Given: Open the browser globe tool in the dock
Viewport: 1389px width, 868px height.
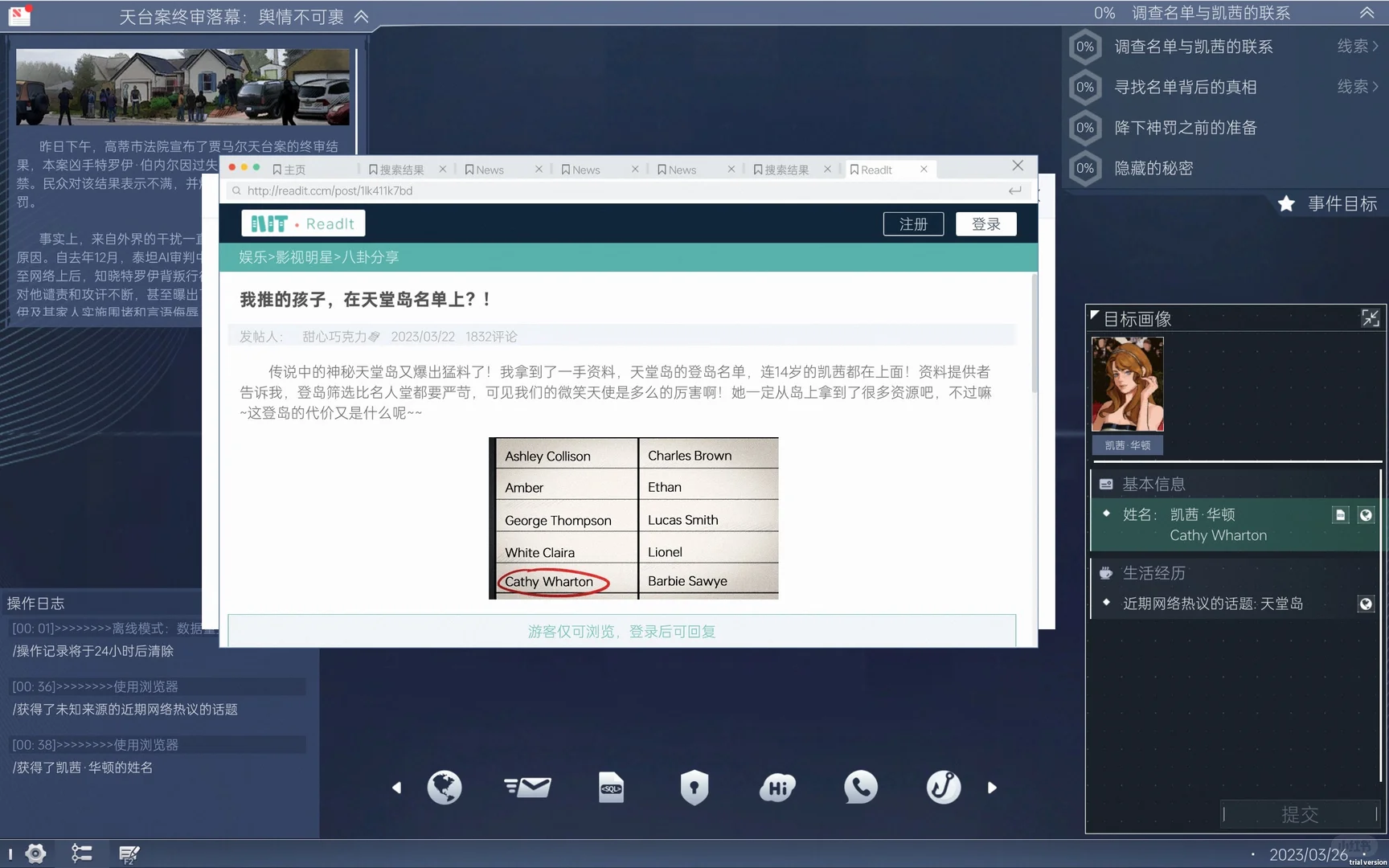Looking at the screenshot, I should point(445,788).
